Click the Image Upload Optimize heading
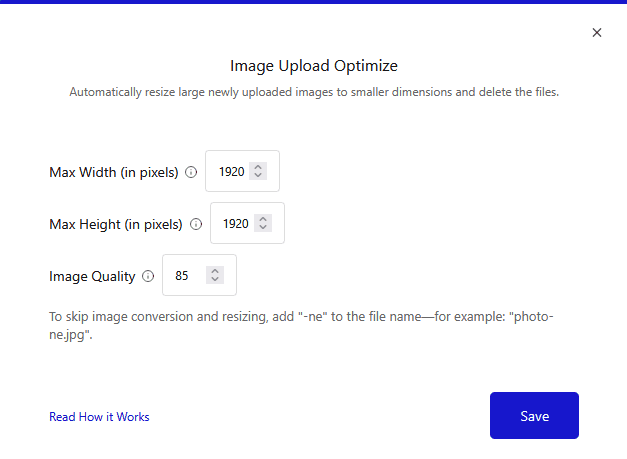The width and height of the screenshot is (627, 459). pyautogui.click(x=314, y=66)
